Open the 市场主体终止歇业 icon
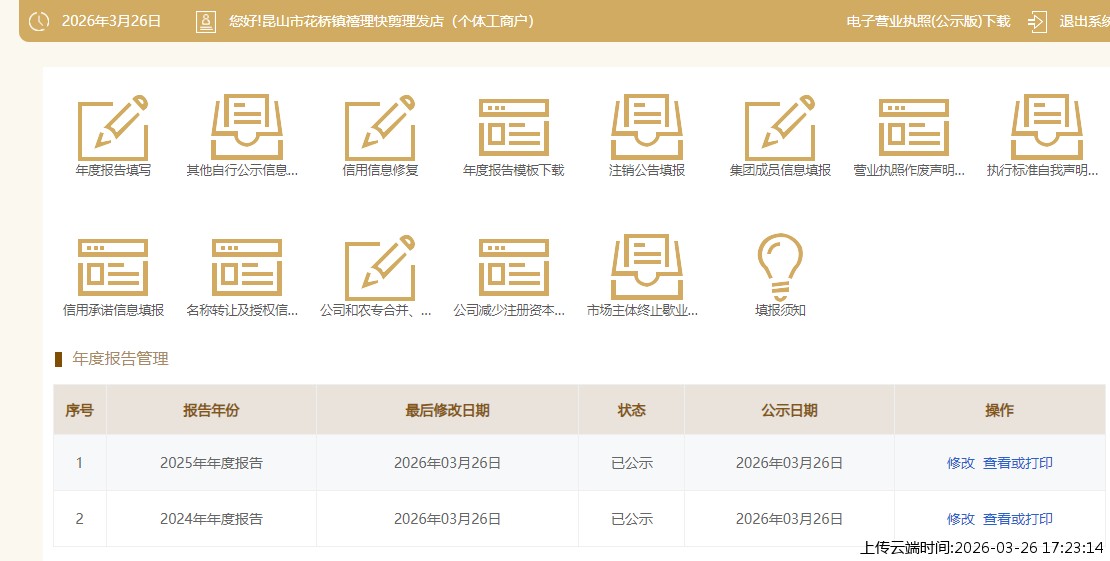The height and width of the screenshot is (561, 1110). click(x=647, y=268)
